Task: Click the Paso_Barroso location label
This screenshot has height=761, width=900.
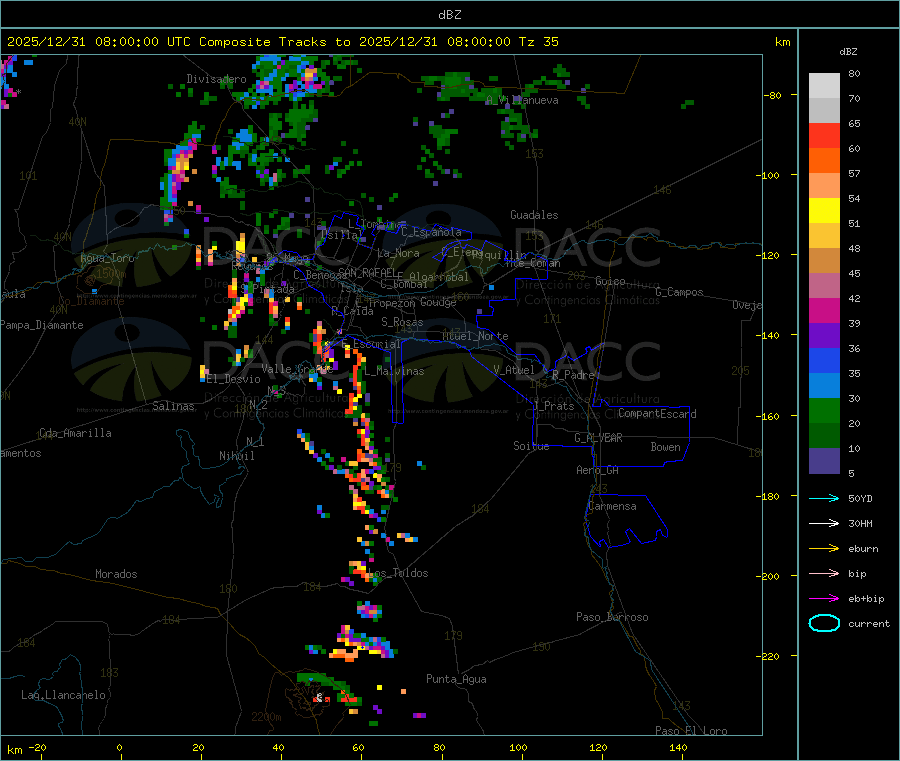Action: (612, 617)
